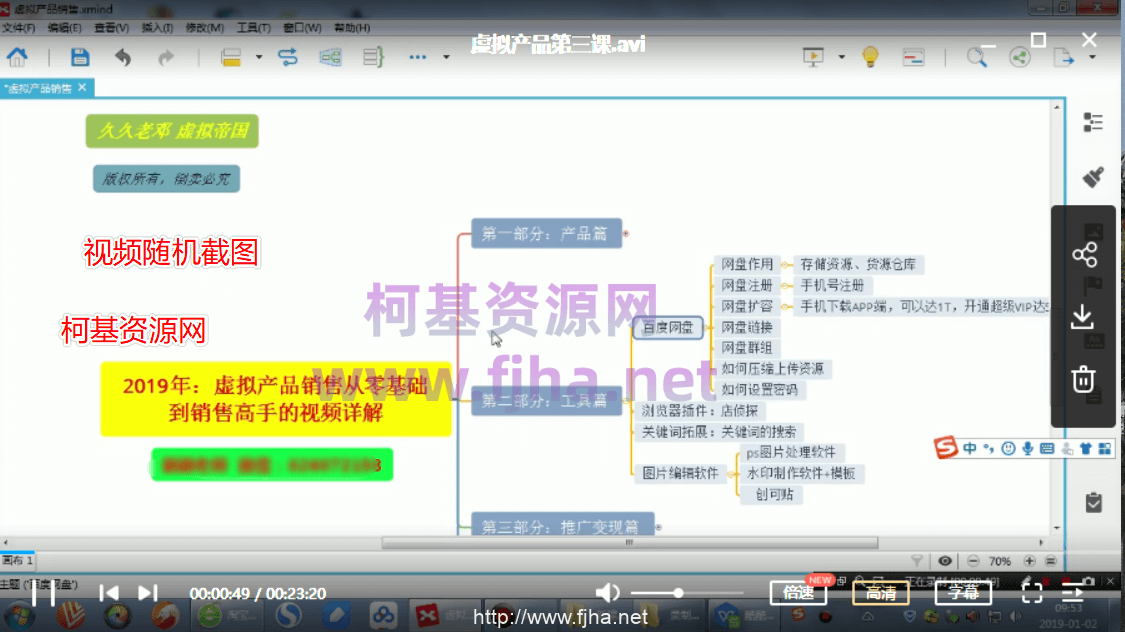Click the filter funnel icon in status bar
Image resolution: width=1125 pixels, height=632 pixels.
917,561
